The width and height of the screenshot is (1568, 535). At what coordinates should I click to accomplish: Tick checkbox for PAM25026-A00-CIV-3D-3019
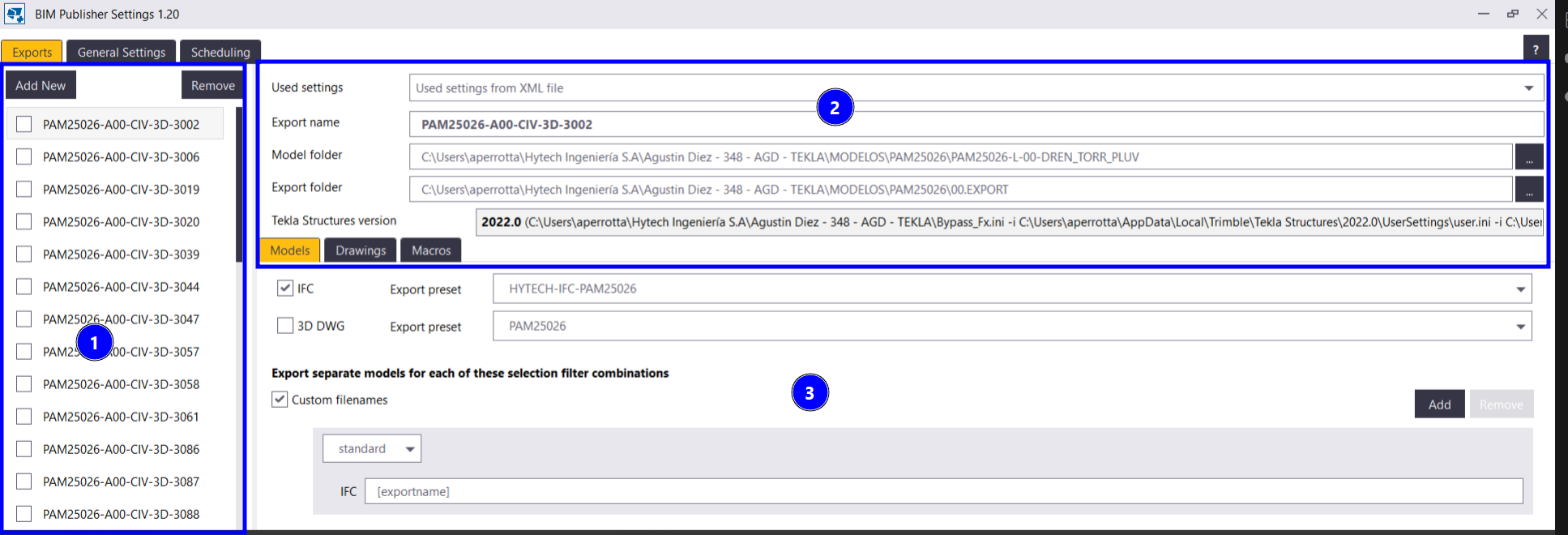[x=24, y=189]
